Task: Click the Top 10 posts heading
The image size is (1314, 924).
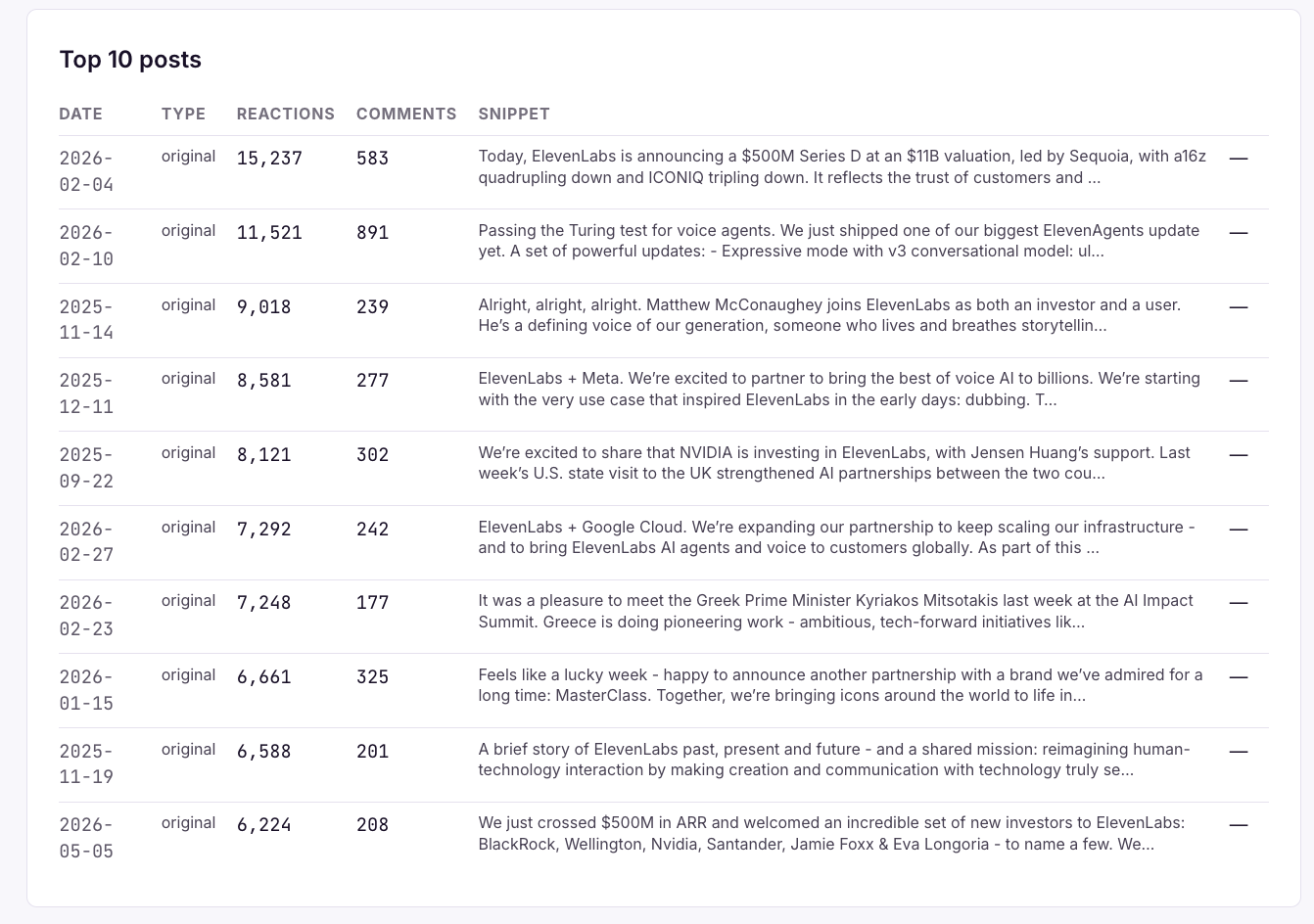Action: (130, 60)
